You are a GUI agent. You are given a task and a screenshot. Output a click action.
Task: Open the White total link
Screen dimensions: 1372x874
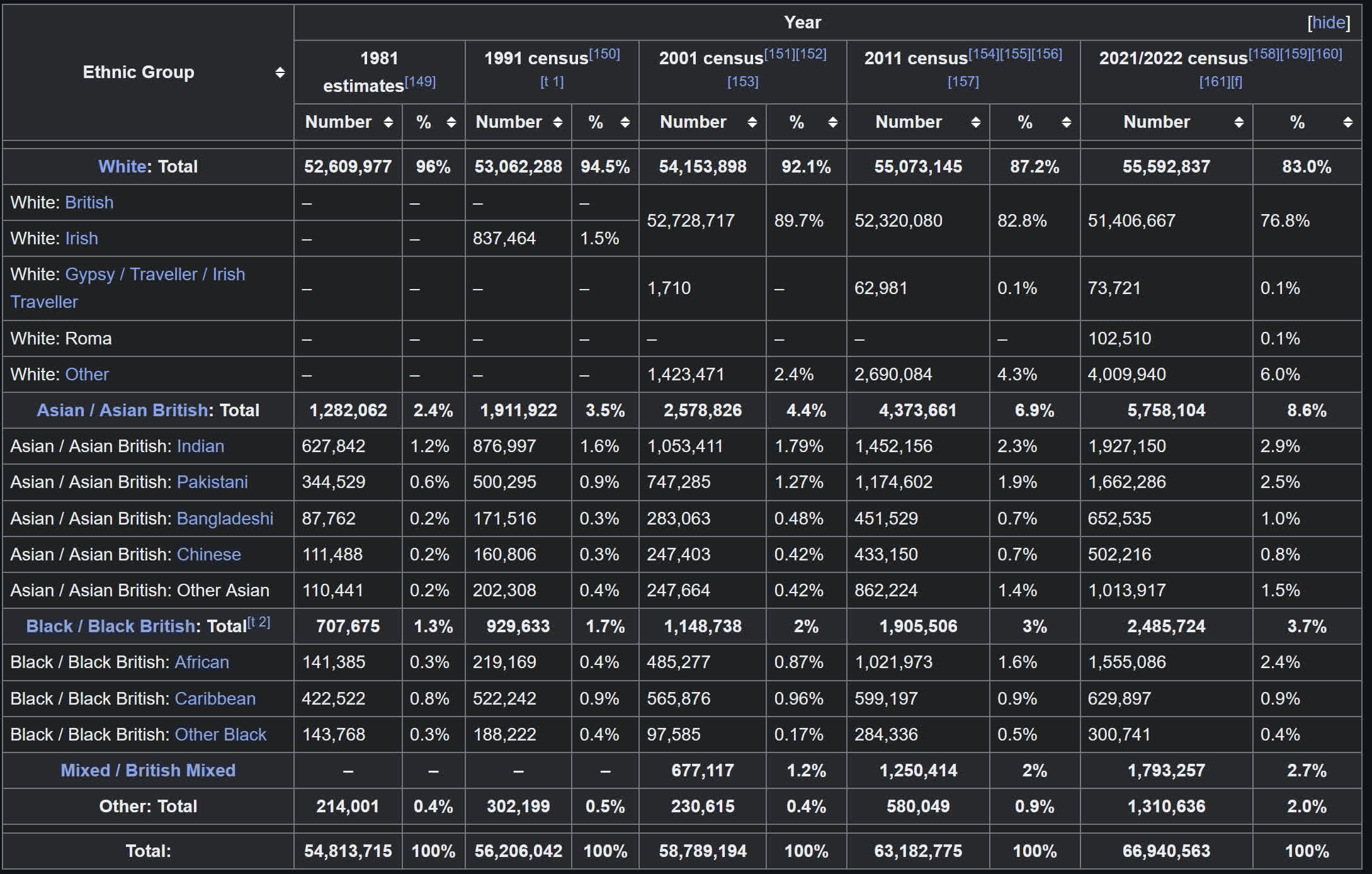(x=122, y=166)
